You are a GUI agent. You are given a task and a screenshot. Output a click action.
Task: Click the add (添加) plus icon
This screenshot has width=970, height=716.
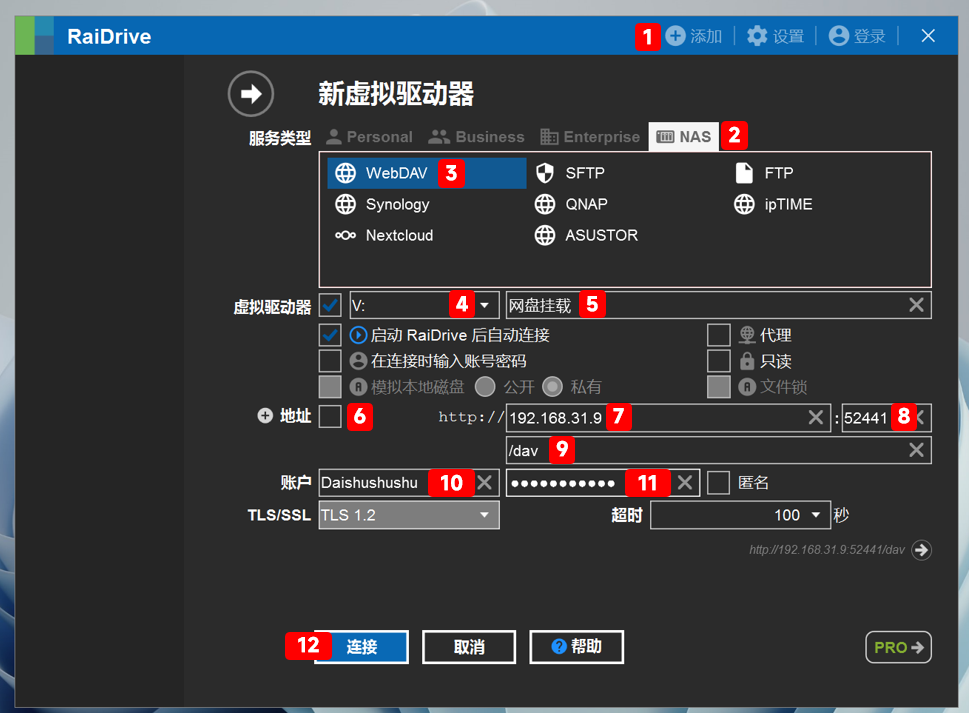(x=675, y=36)
